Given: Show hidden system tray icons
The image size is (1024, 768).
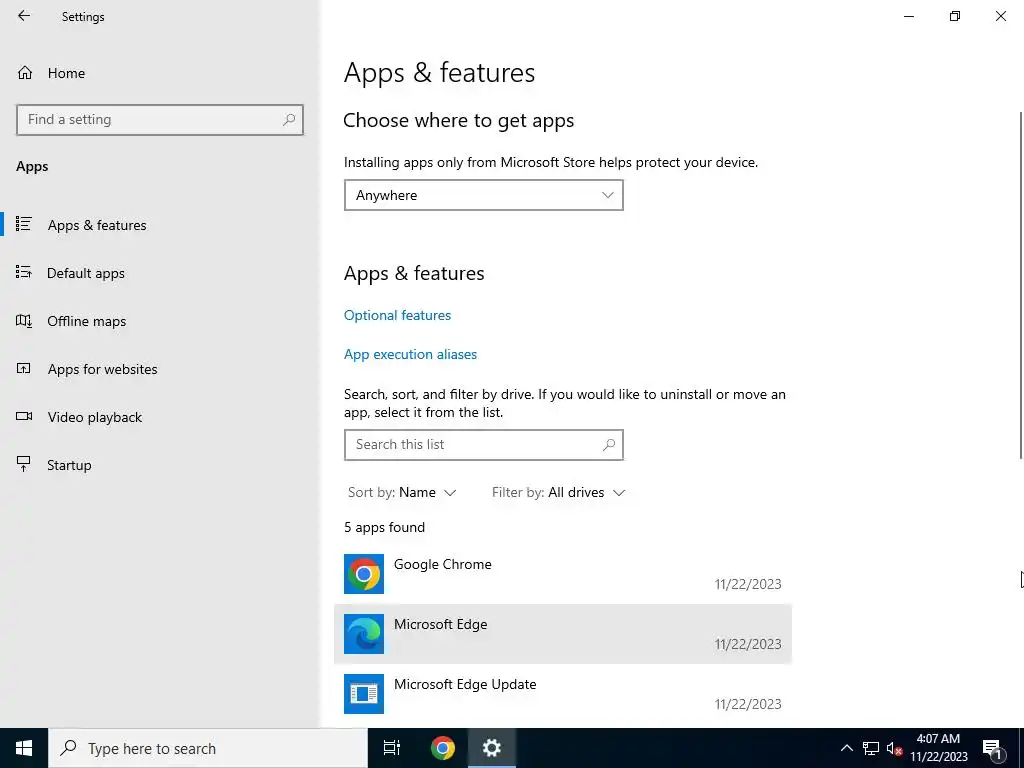Looking at the screenshot, I should [x=846, y=748].
